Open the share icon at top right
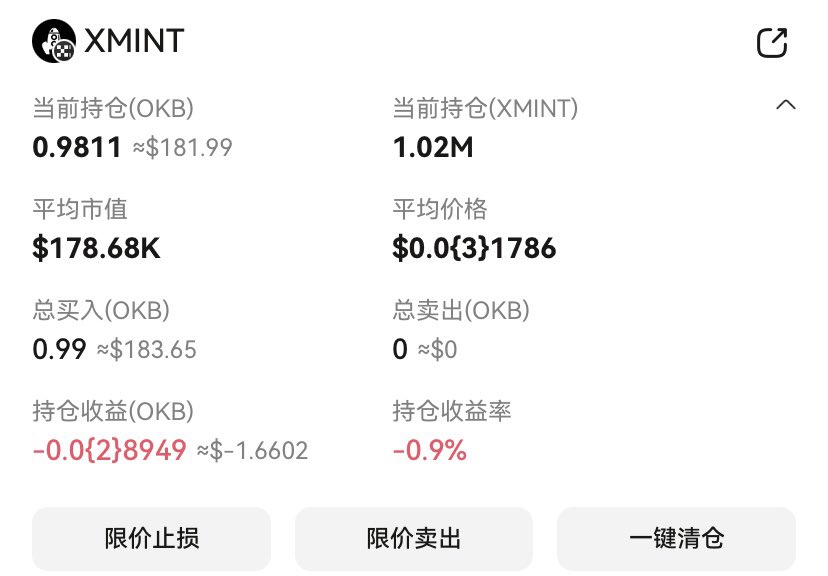Viewport: 828px width, 576px height. coord(772,42)
